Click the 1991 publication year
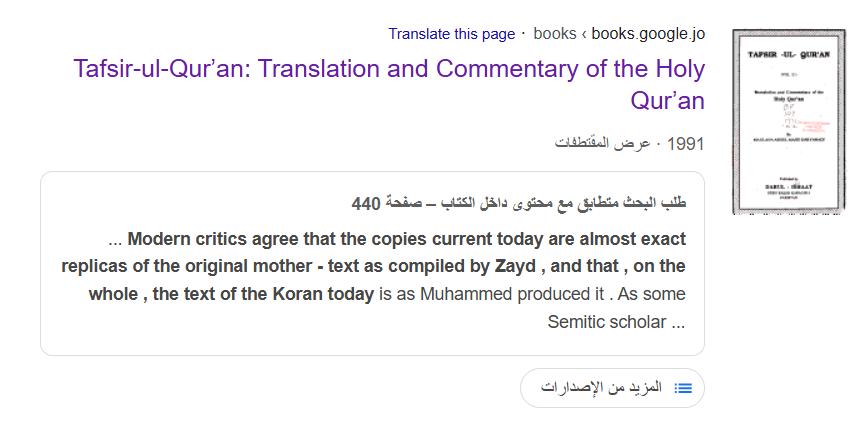The image size is (863, 448). (685, 144)
